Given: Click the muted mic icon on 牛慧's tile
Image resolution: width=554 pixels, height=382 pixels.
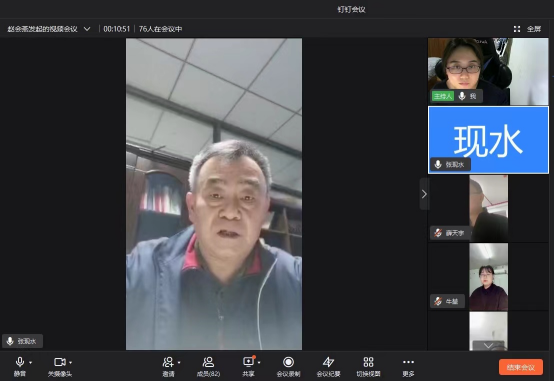Looking at the screenshot, I should [438, 301].
